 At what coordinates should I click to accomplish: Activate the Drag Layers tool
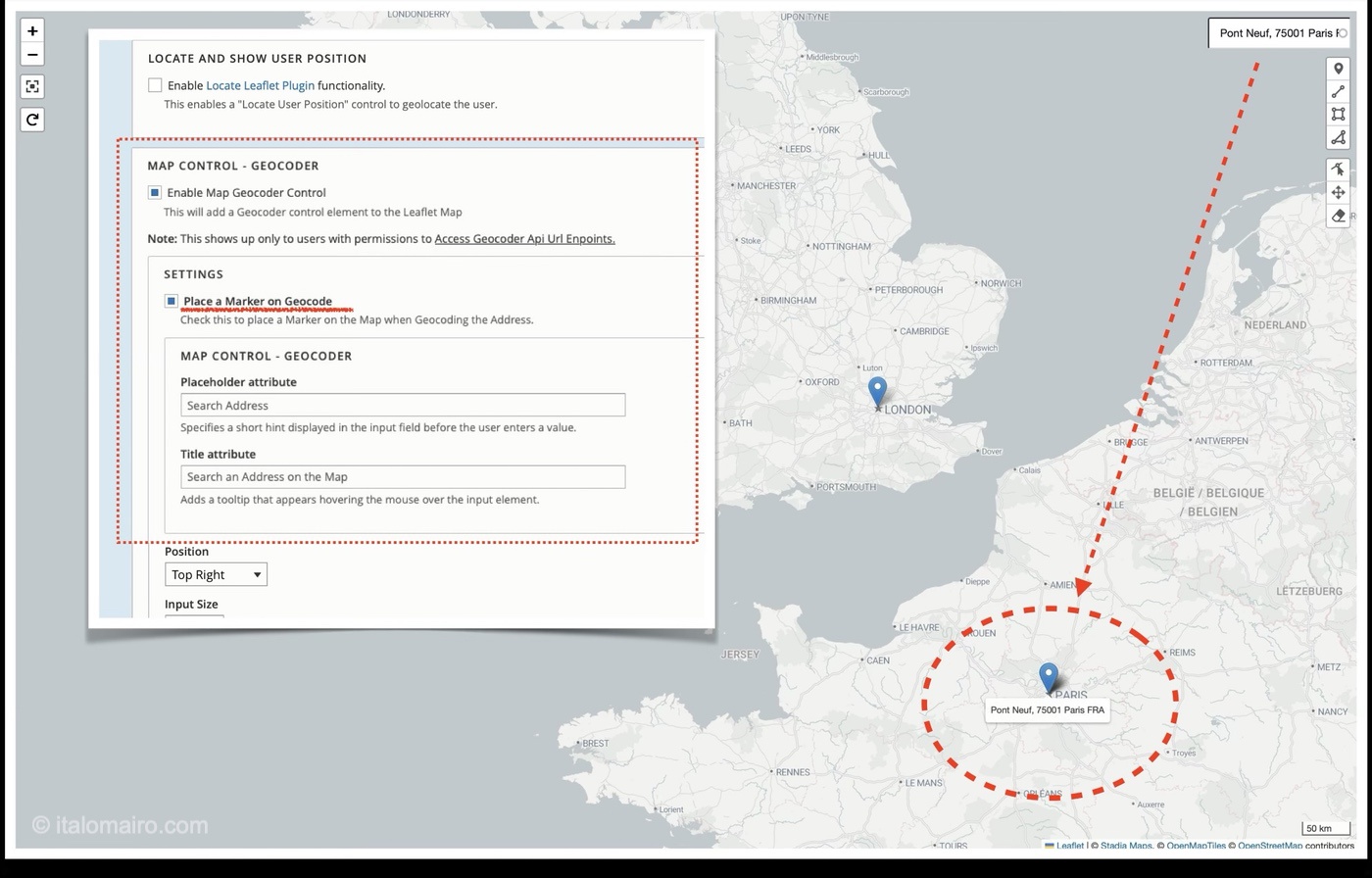(x=1338, y=193)
